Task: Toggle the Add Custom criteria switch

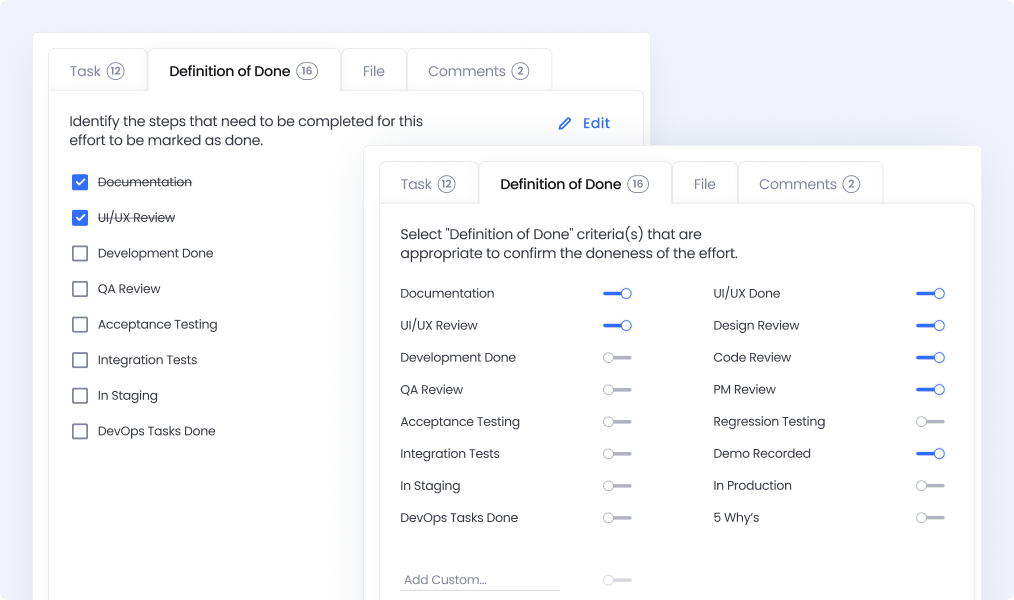Action: 617,580
